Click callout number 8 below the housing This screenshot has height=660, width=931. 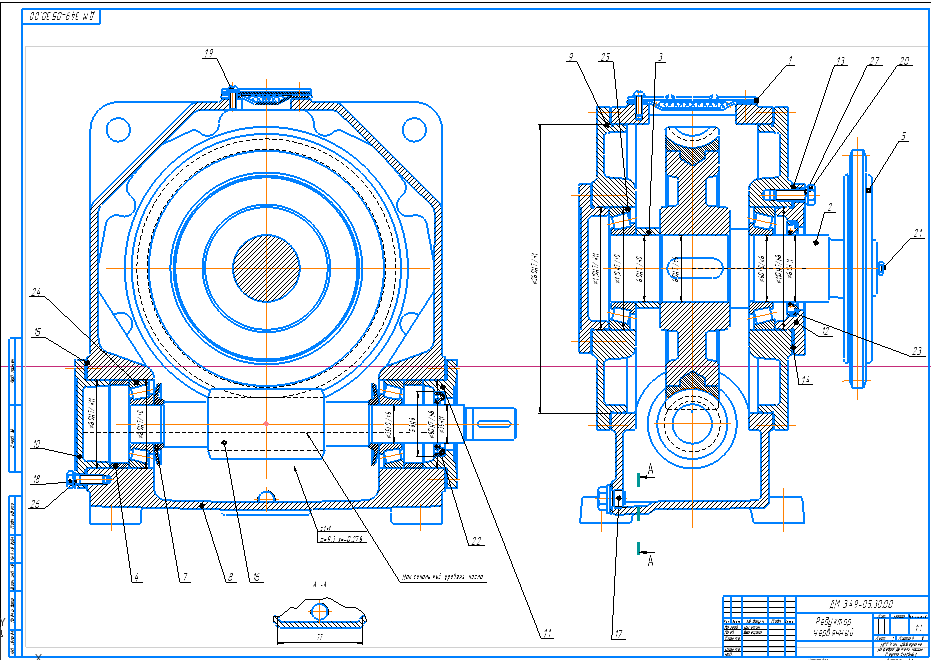click(229, 577)
